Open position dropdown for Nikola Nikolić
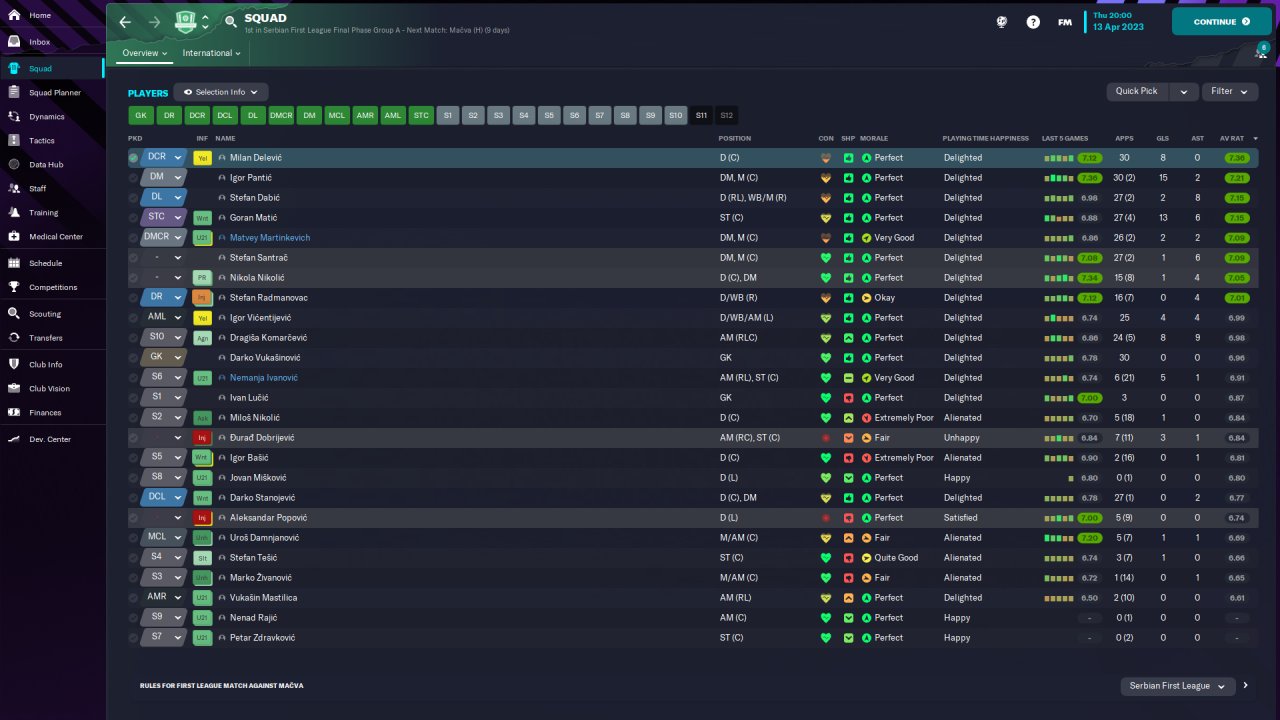Screen dimensions: 1280x720 164,278
